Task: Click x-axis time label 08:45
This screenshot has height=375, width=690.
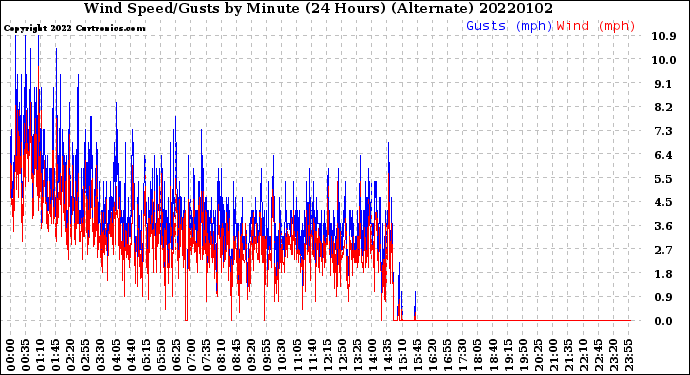Action: pyautogui.click(x=236, y=355)
